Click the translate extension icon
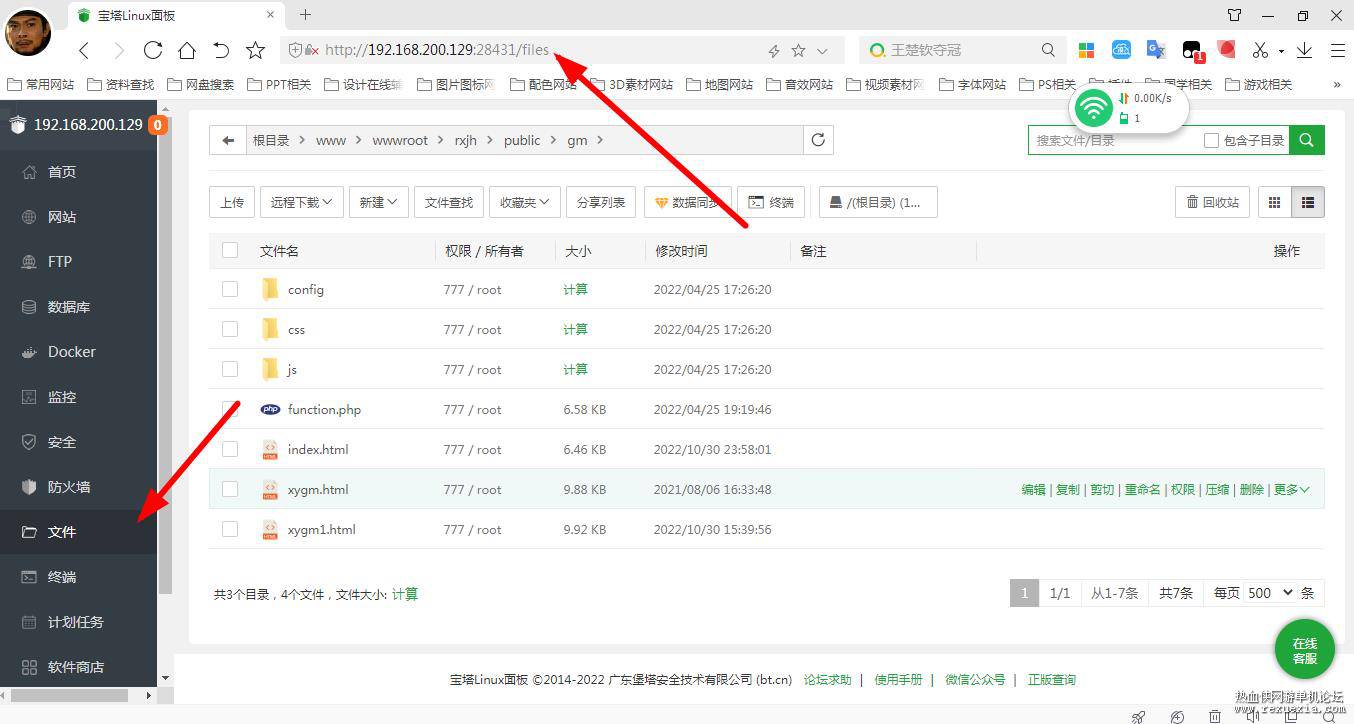This screenshot has height=724, width=1354. (1155, 50)
